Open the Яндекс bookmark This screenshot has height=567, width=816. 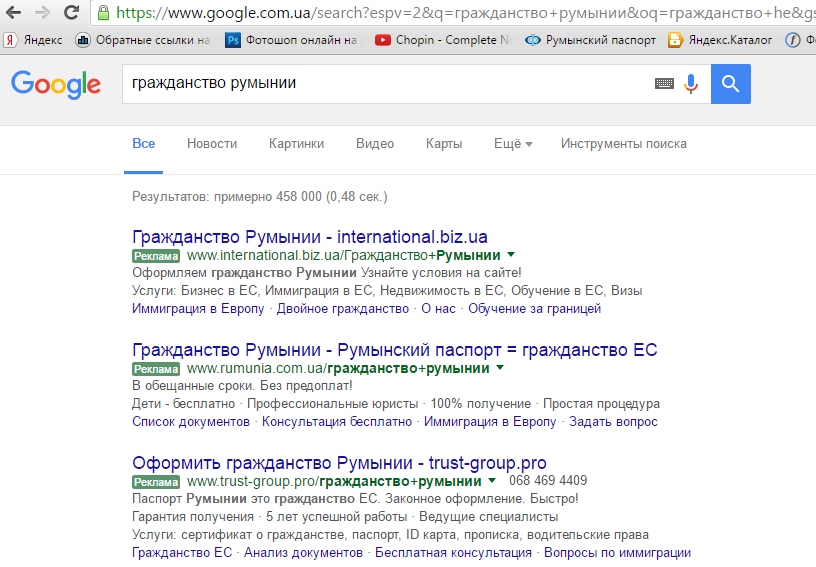33,40
